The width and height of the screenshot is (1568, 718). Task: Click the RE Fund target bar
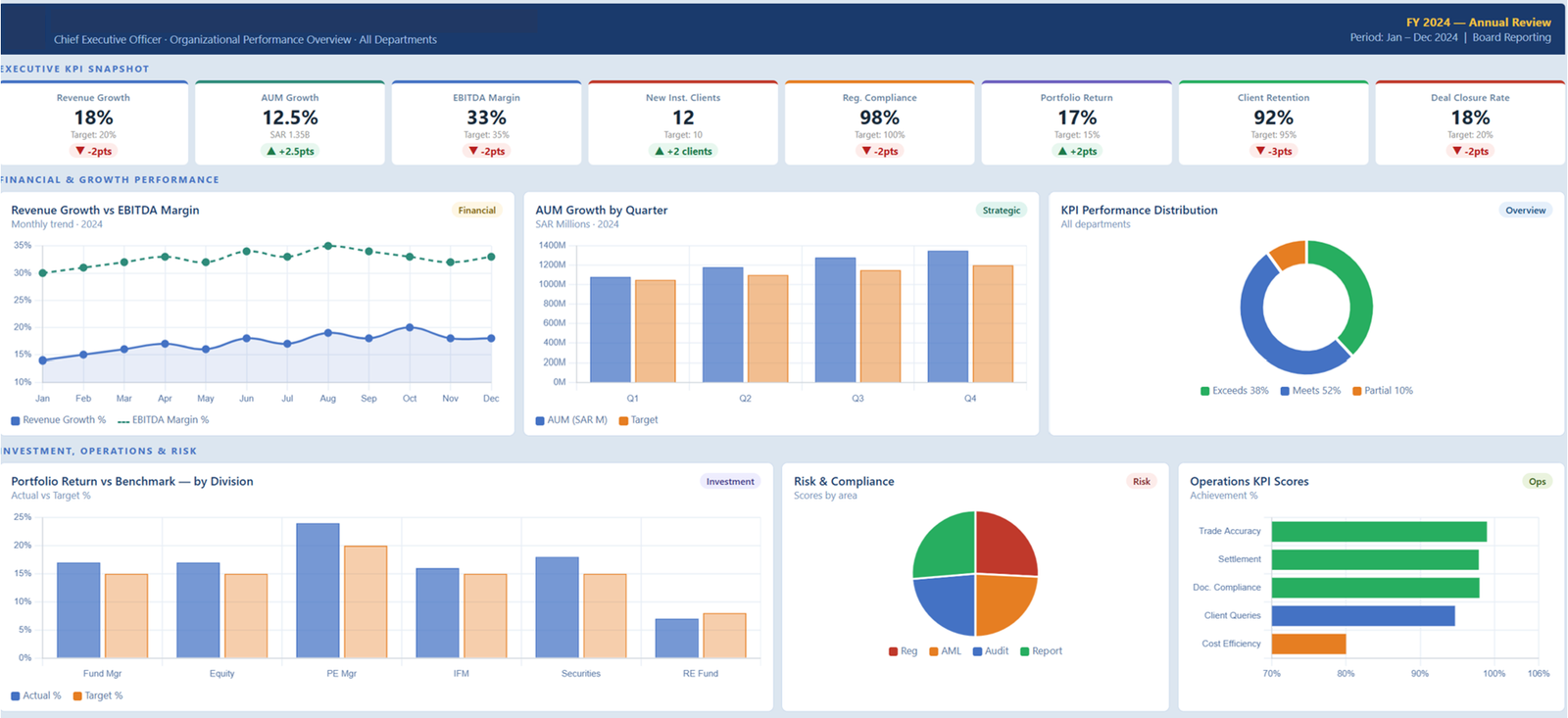coord(724,636)
